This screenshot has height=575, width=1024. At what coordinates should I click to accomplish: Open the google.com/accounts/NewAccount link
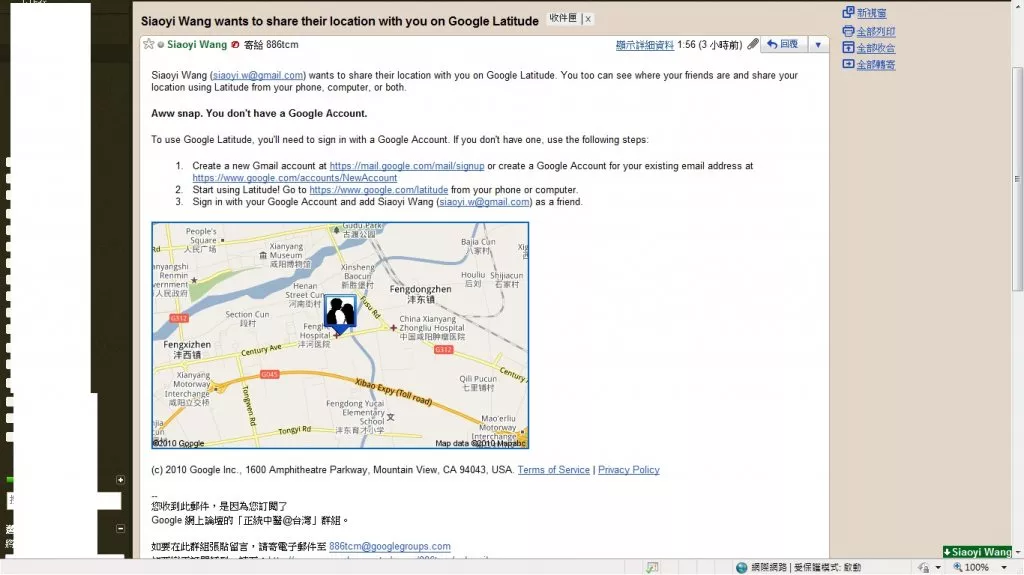click(x=295, y=178)
